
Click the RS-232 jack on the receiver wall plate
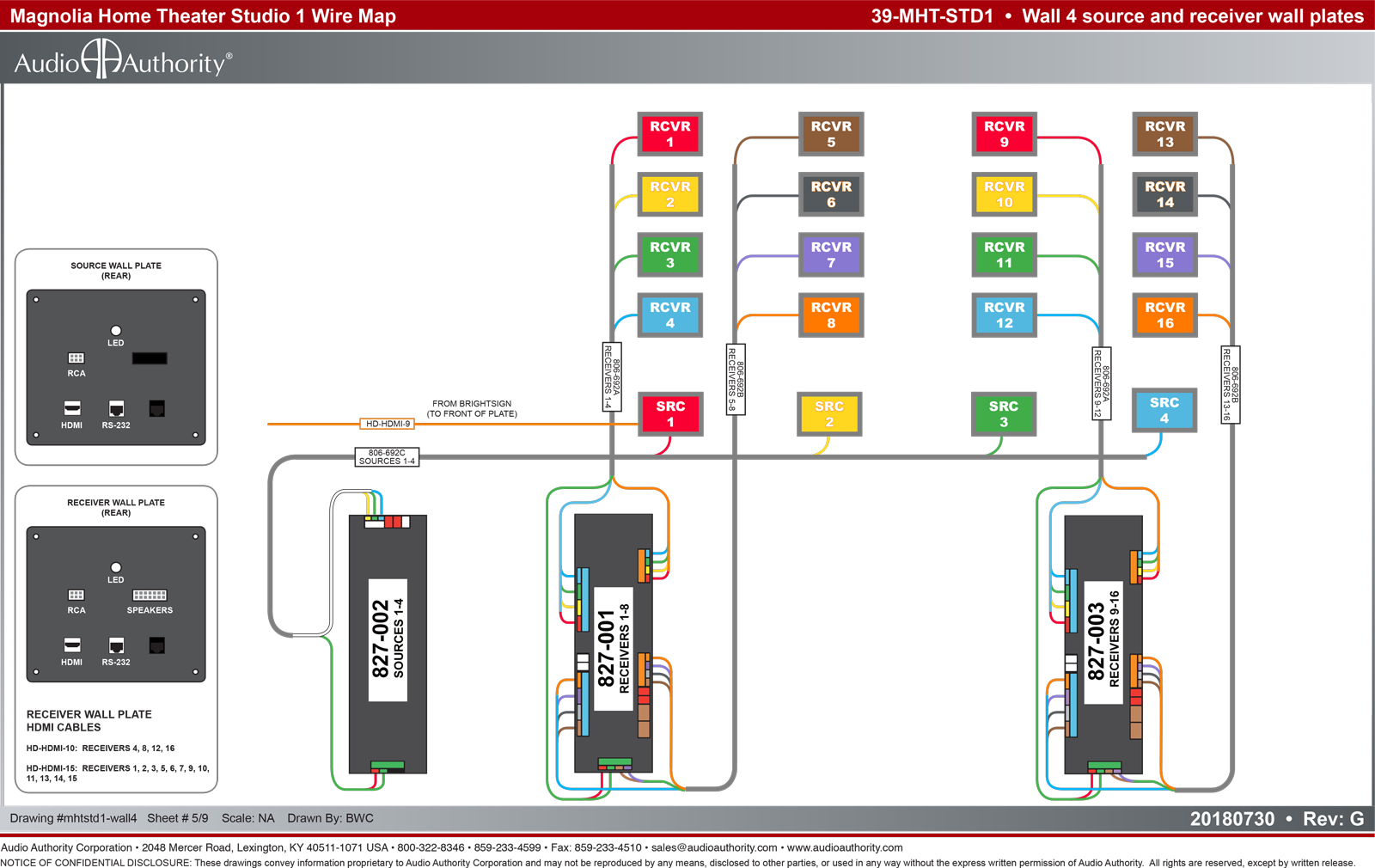116,645
